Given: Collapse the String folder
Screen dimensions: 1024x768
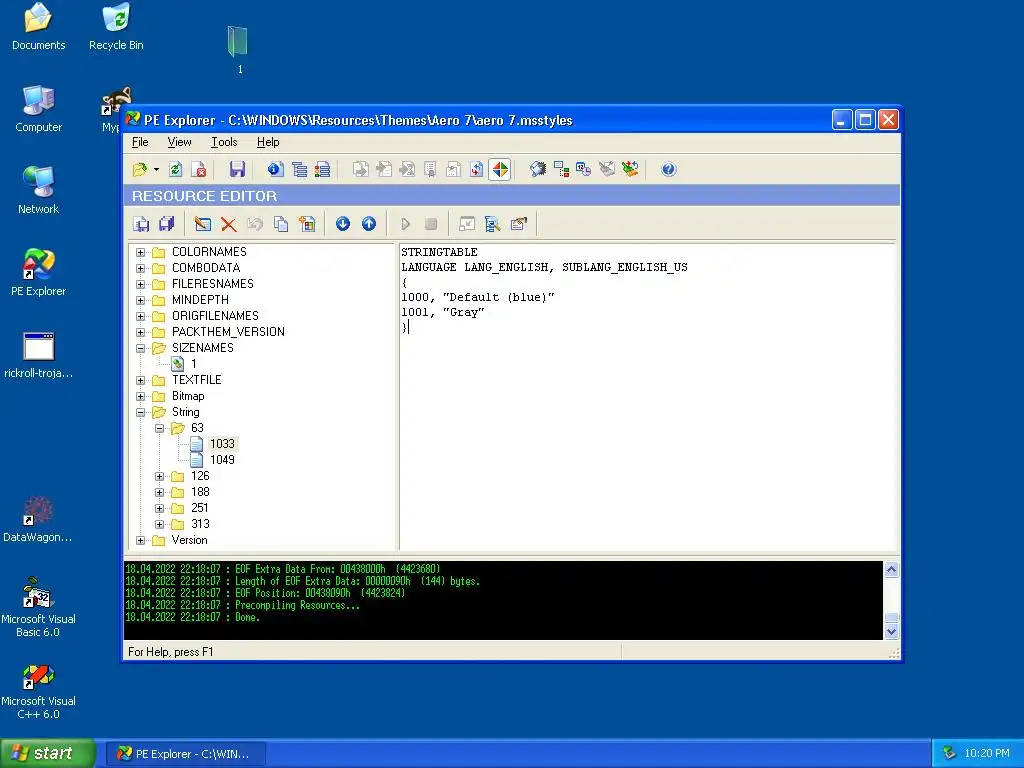Looking at the screenshot, I should (x=140, y=412).
